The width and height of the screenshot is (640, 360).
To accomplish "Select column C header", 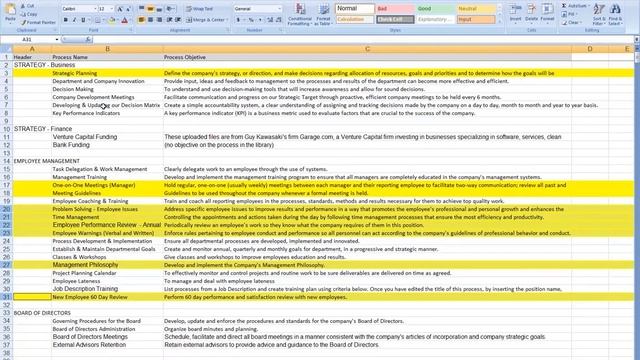I will tap(367, 49).
